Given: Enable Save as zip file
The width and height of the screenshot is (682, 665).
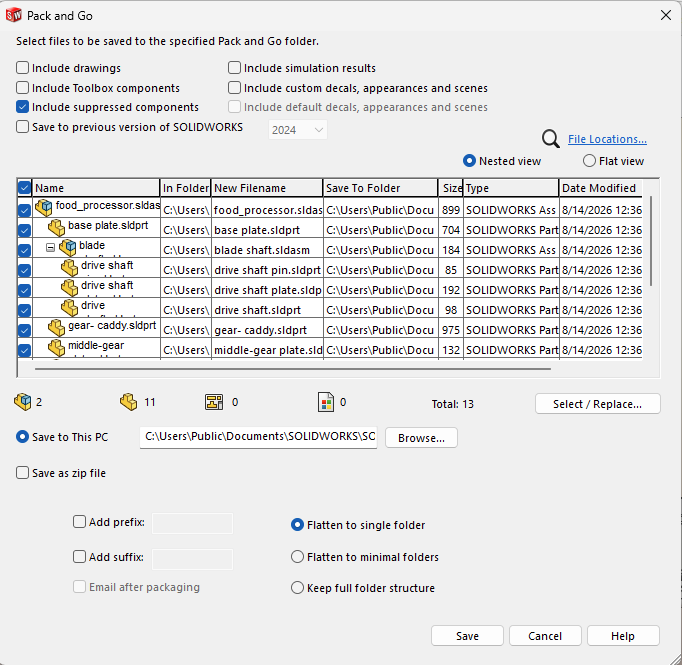Looking at the screenshot, I should click(x=22, y=473).
